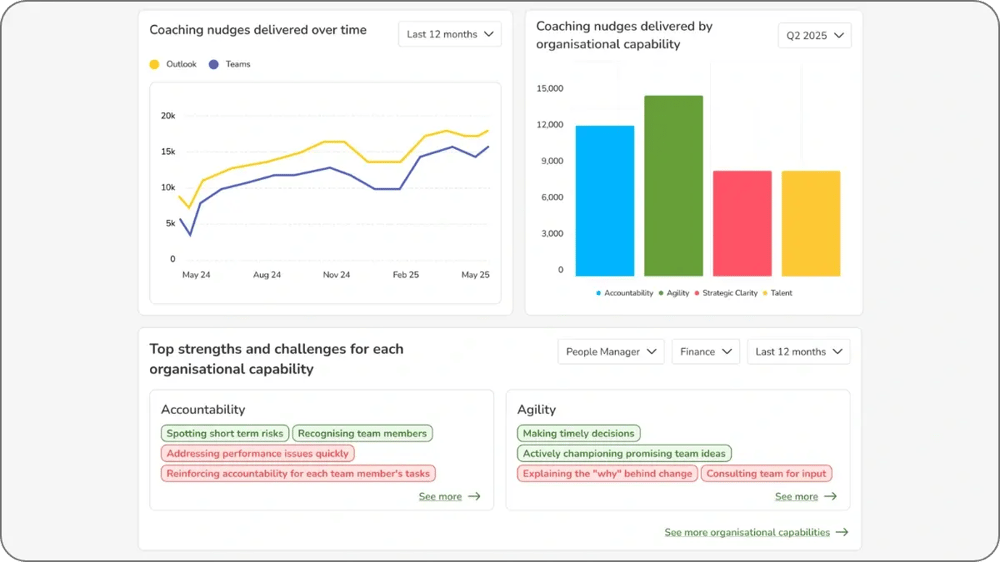Toggle the Teams series in chart legend
The image size is (1000, 562).
coord(230,64)
